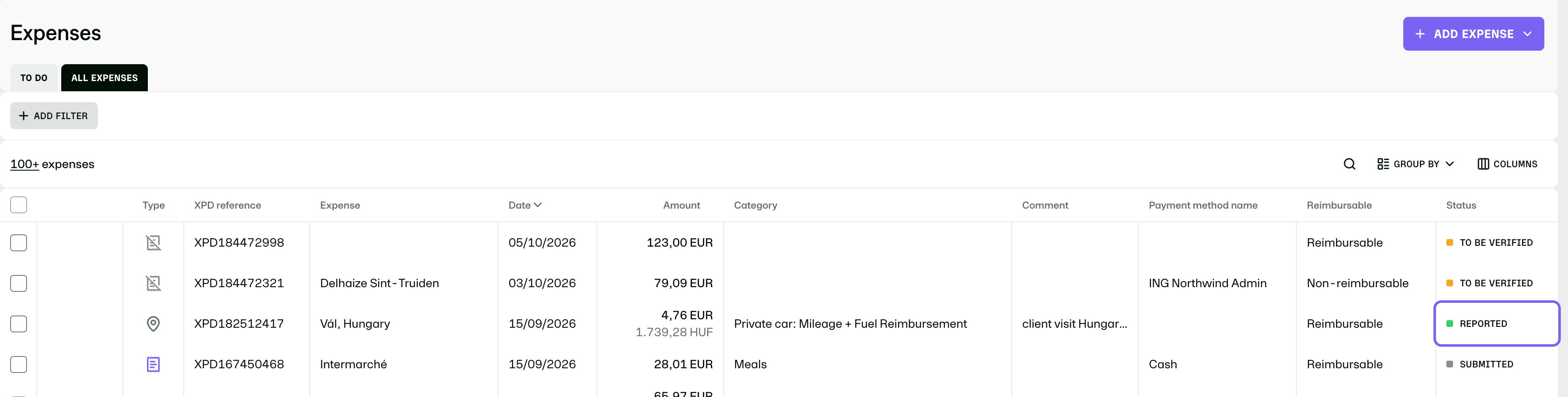Click the Cash payment method cell
The image size is (1568, 397).
1162,364
